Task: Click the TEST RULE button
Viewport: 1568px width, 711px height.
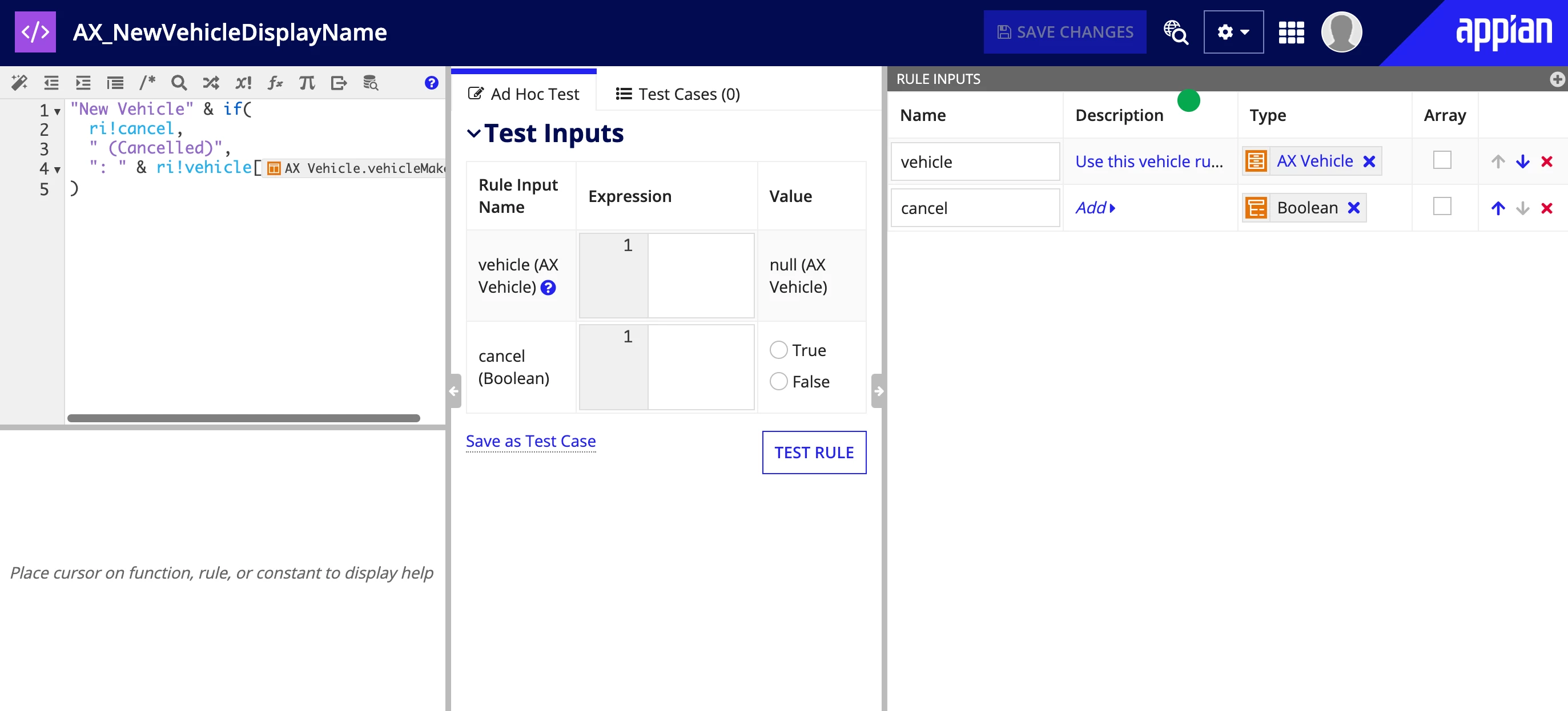Action: pos(814,453)
